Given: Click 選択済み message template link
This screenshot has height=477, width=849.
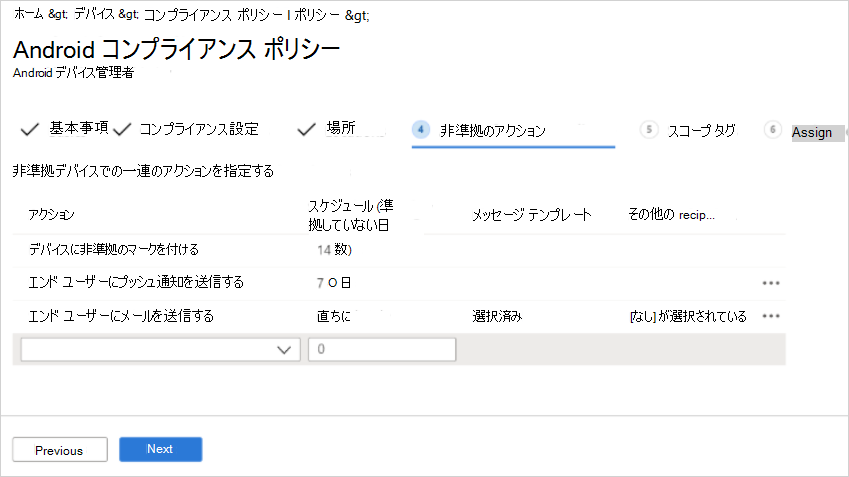Looking at the screenshot, I should (x=498, y=316).
